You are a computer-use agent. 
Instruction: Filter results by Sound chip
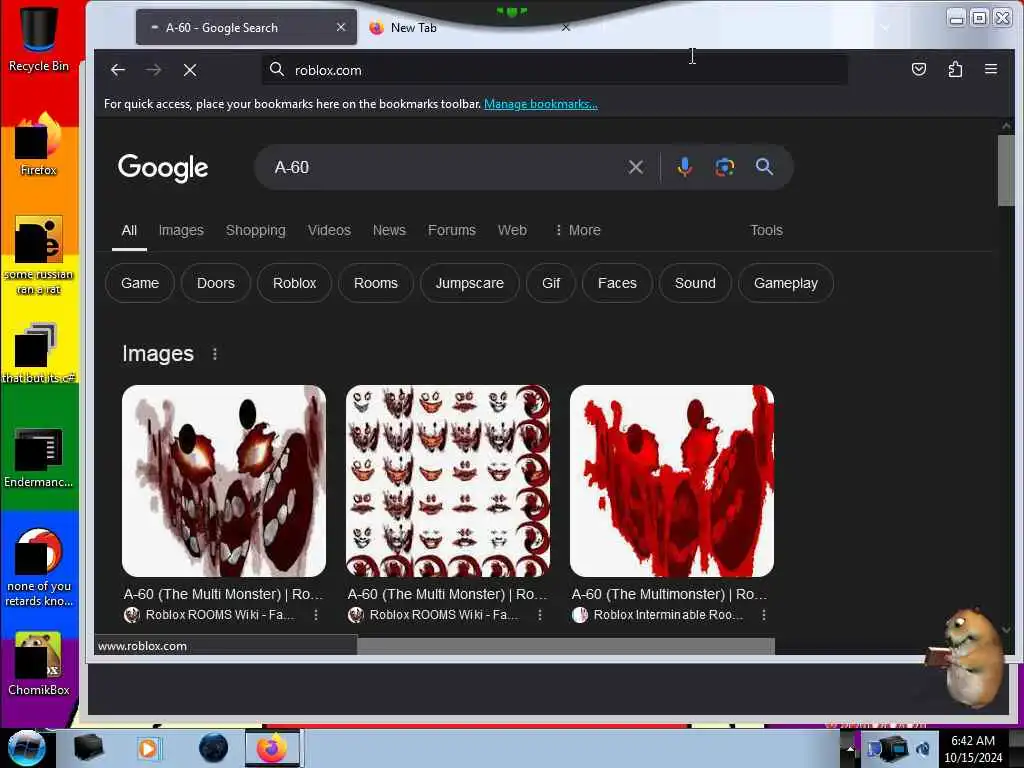695,283
